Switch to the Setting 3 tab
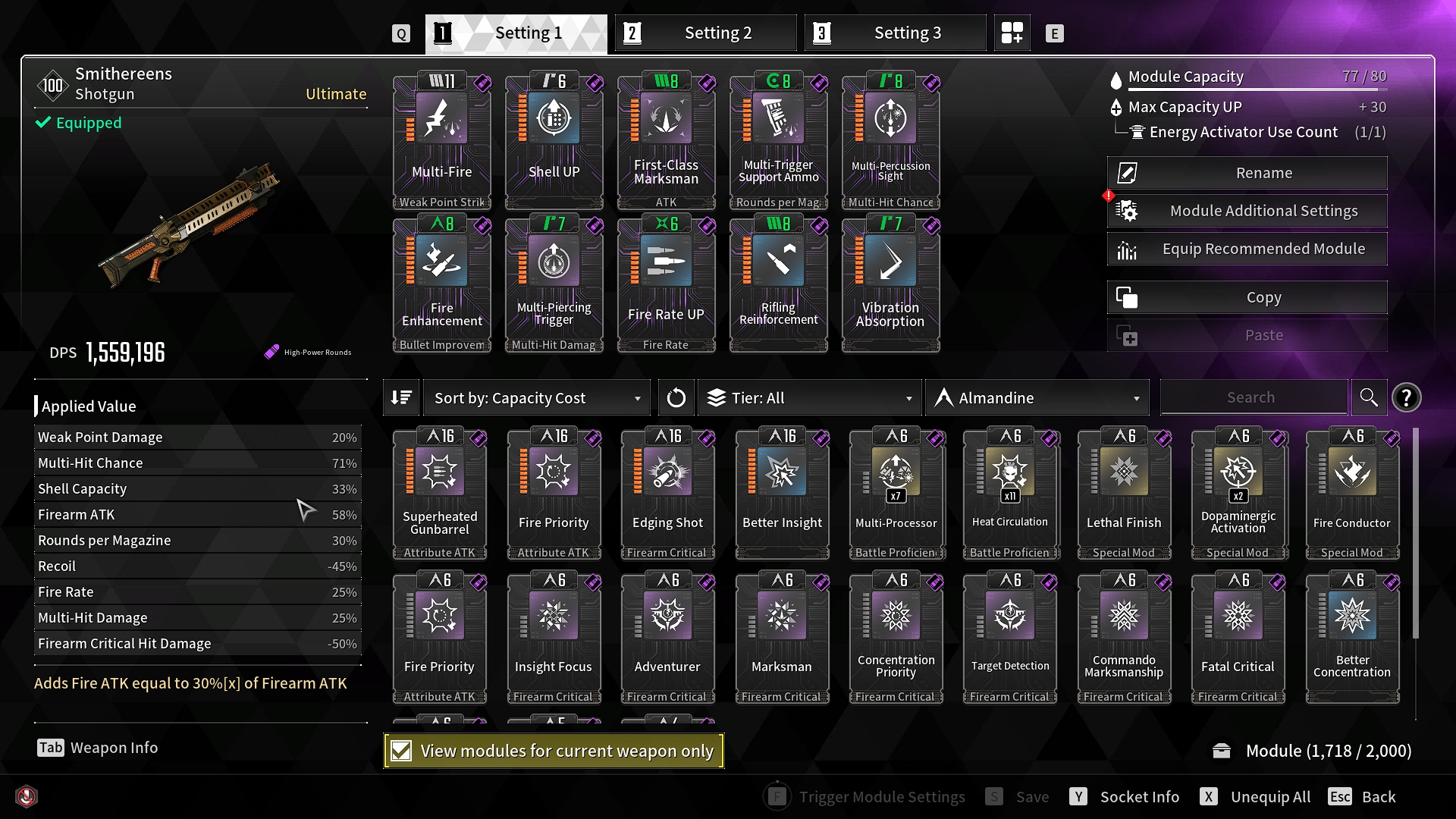Image resolution: width=1456 pixels, height=819 pixels. click(x=895, y=33)
